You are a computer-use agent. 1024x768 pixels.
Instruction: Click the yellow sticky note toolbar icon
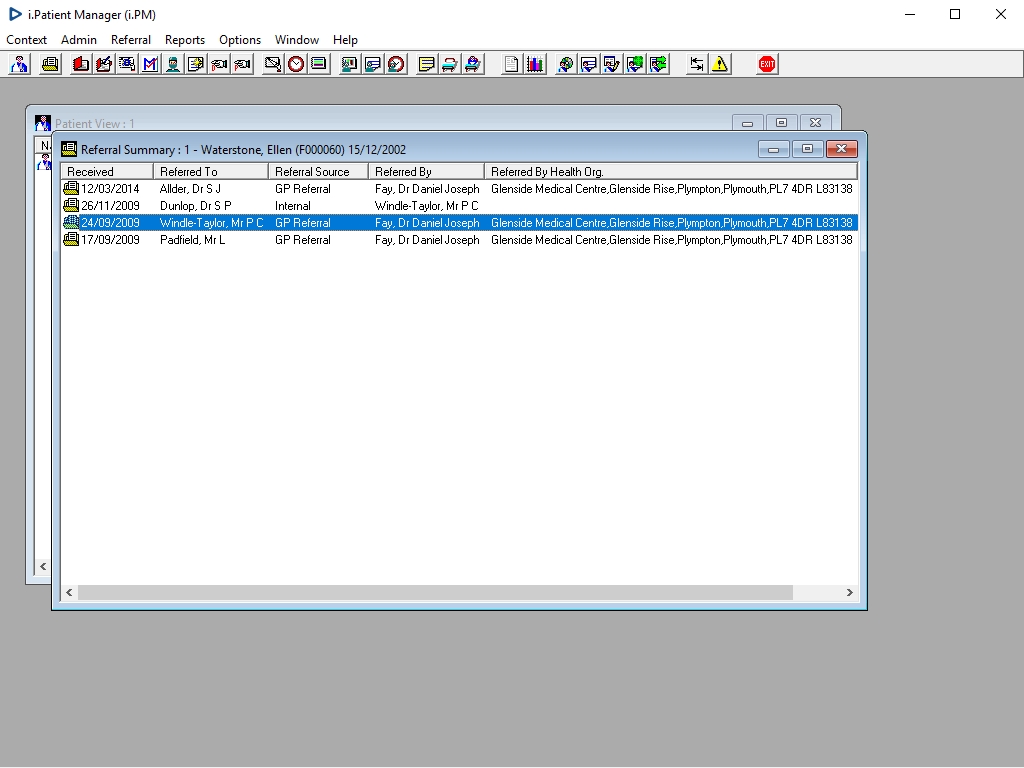coord(426,64)
